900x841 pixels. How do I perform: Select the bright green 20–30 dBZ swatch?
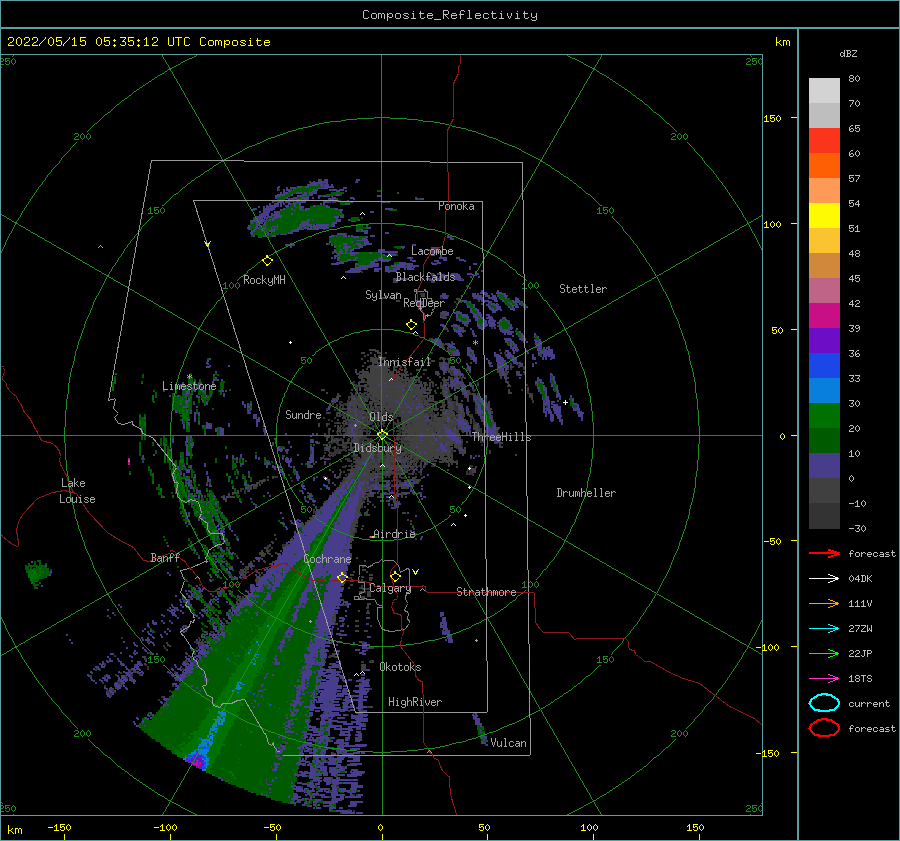pos(824,416)
